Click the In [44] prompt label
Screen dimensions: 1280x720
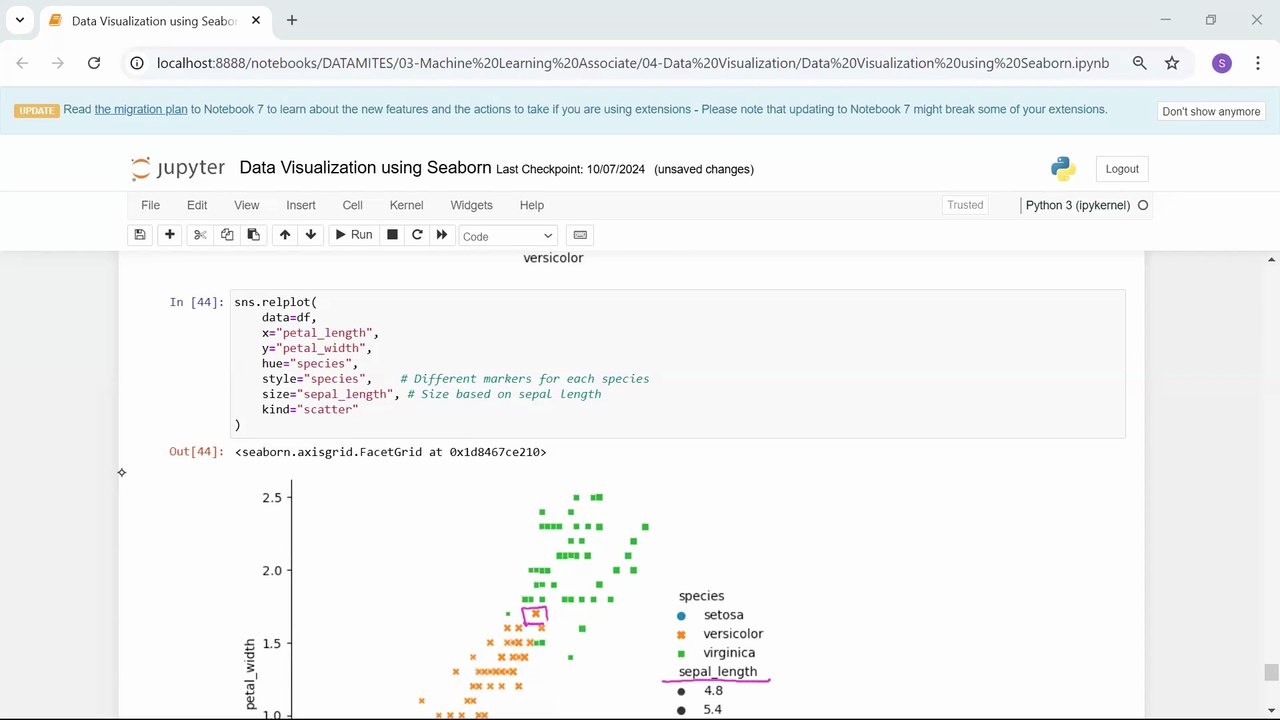(x=196, y=302)
